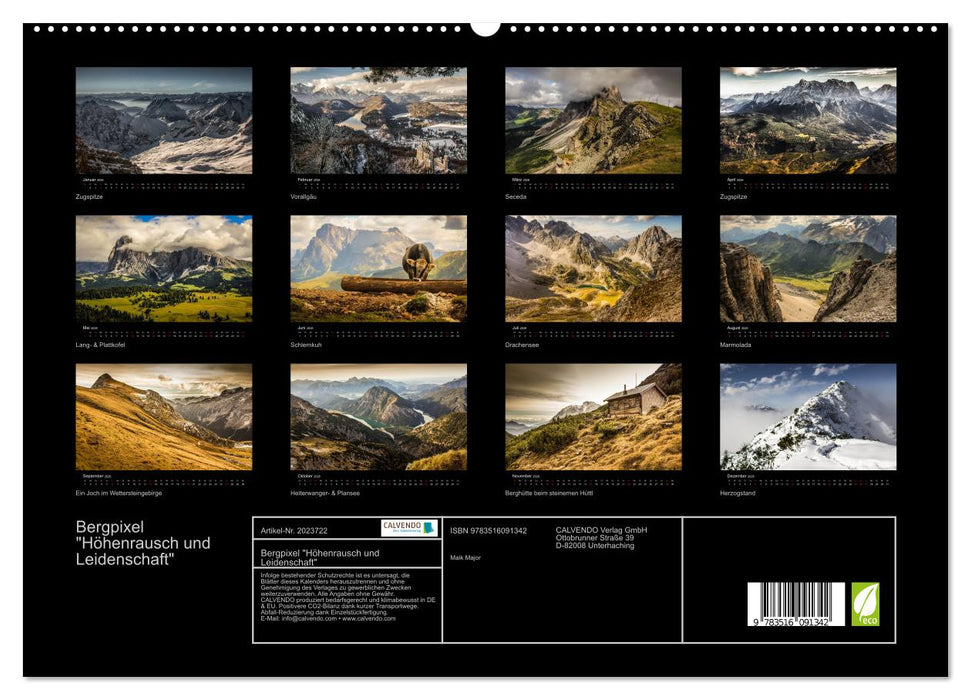Click the Artikel-Nr. 2023722 label
This screenshot has width=971, height=700.
click(x=297, y=528)
